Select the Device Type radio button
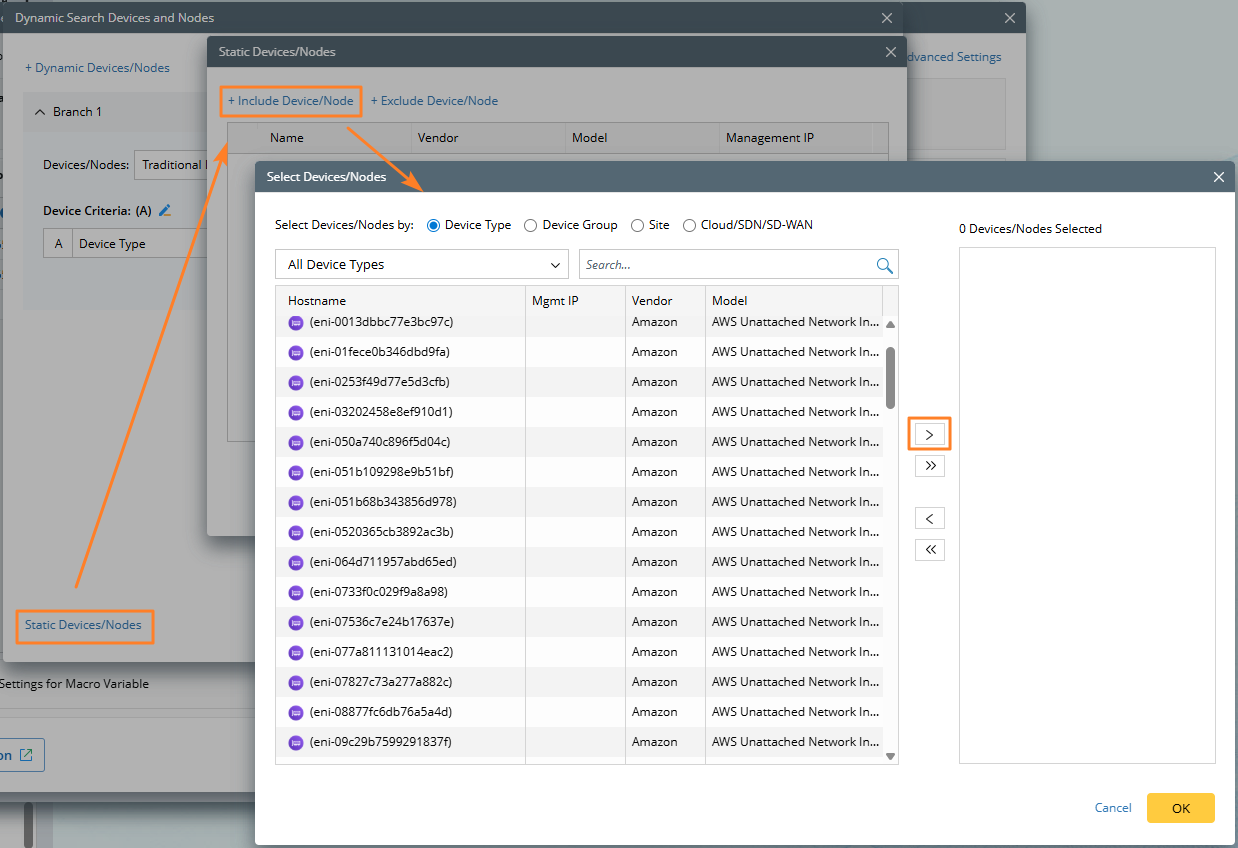Viewport: 1238px width, 848px height. pyautogui.click(x=434, y=226)
